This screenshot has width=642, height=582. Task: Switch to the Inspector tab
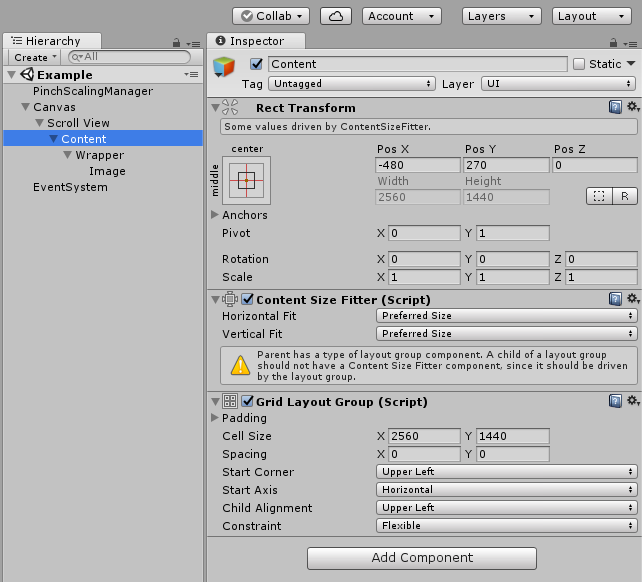(x=256, y=41)
